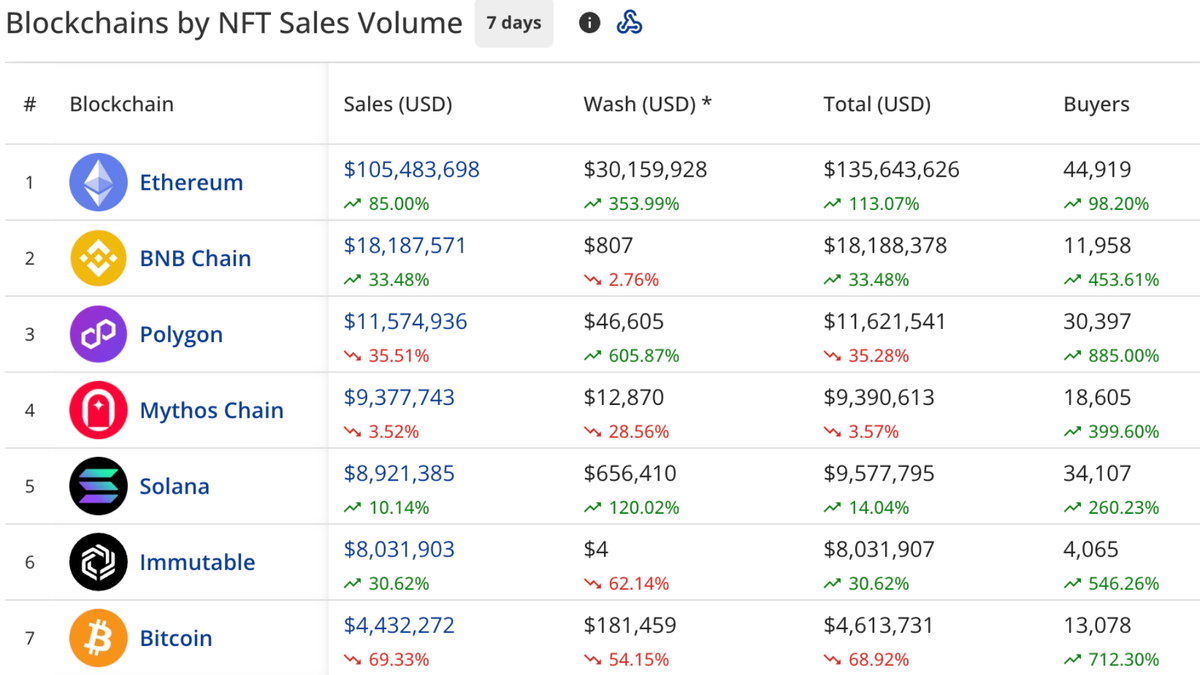This screenshot has width=1200, height=675.
Task: Open the BNB Chain blockchain link
Action: 195,259
